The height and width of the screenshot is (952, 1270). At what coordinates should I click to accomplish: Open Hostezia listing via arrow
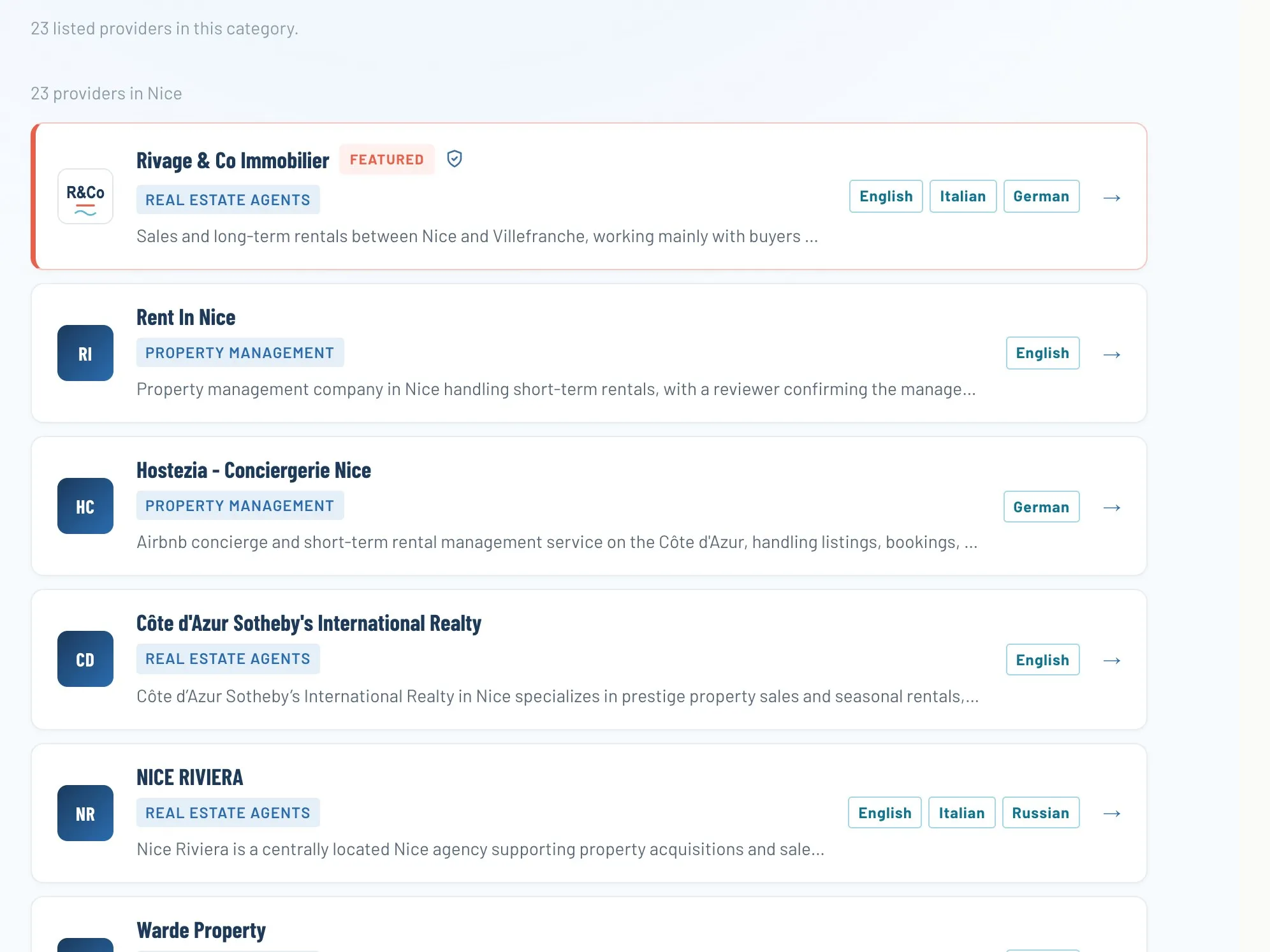pos(1112,507)
